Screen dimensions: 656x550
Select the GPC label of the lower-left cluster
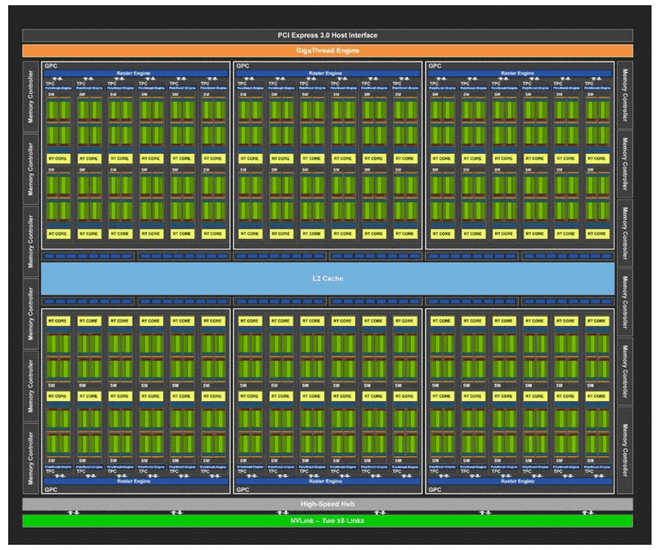tap(51, 489)
